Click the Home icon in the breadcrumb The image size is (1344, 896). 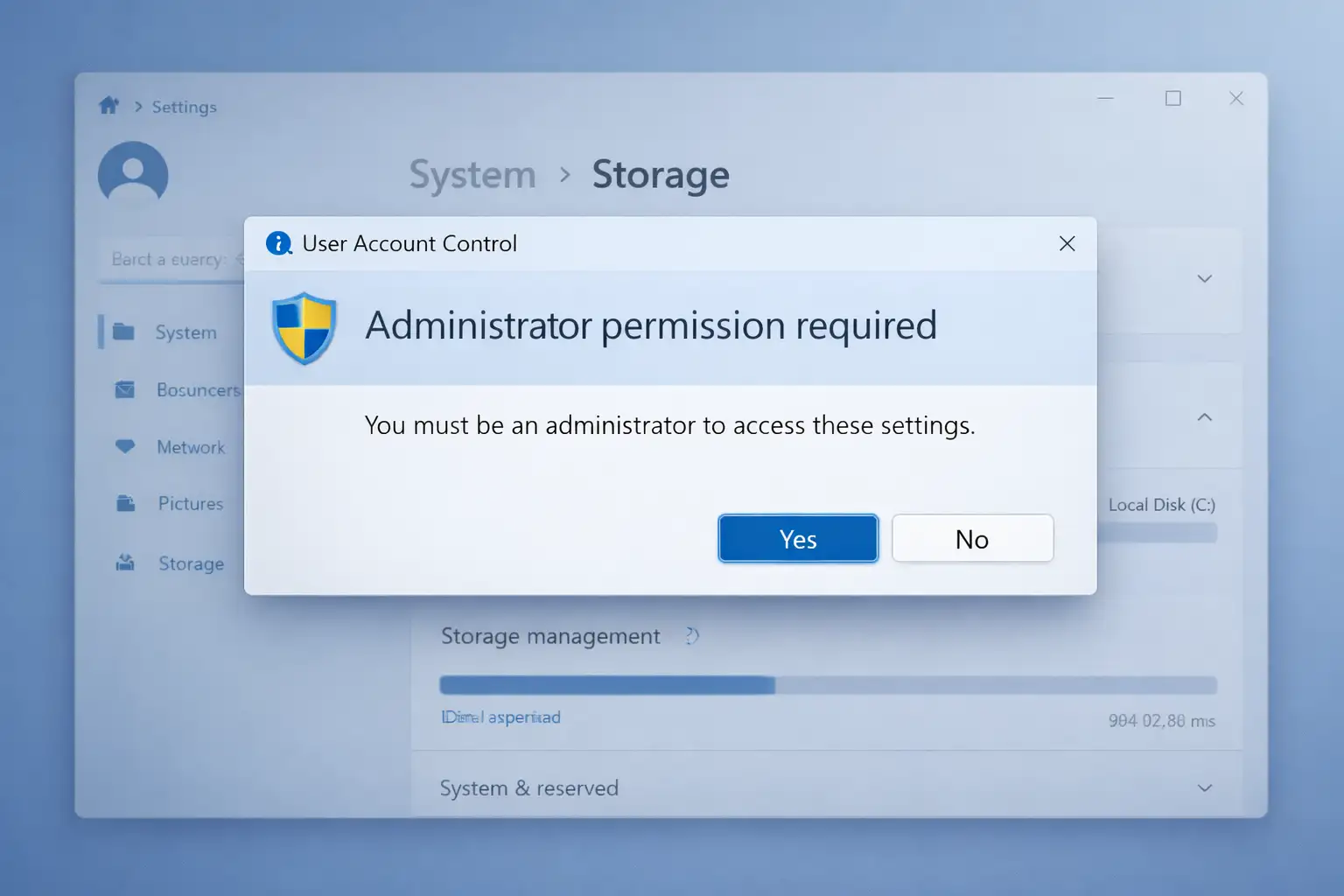[x=108, y=105]
